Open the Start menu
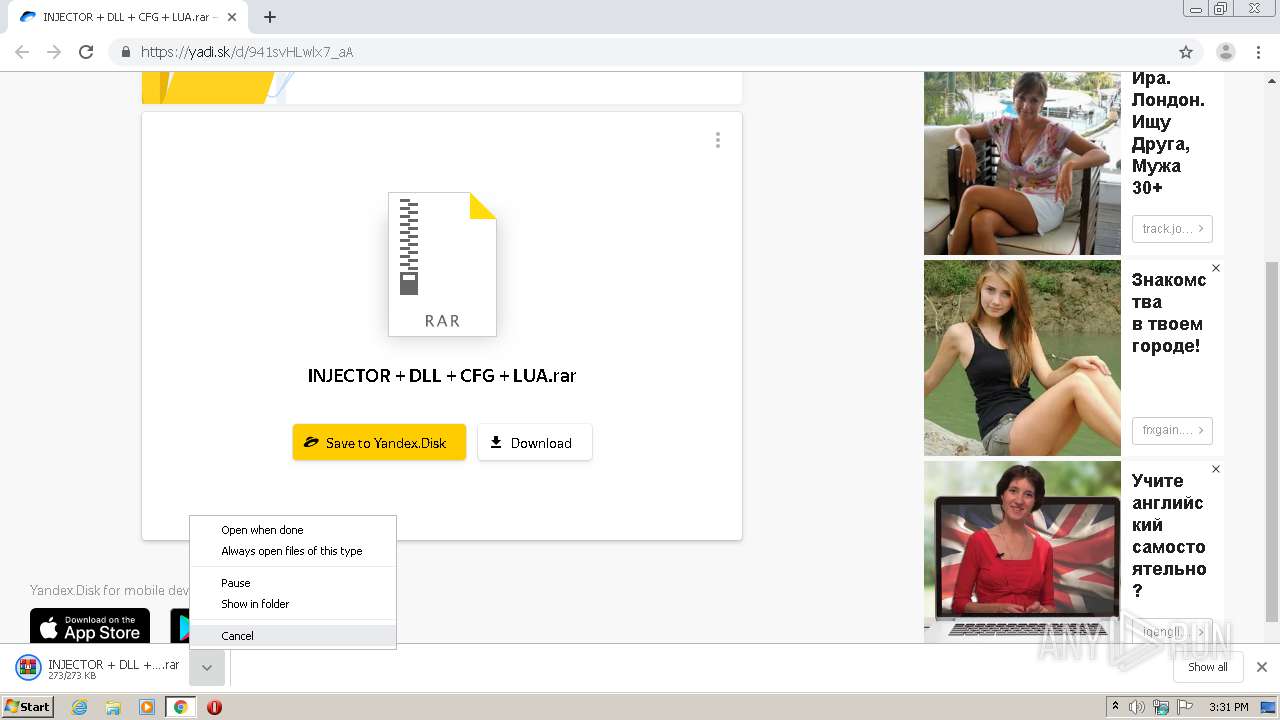The image size is (1280, 720). (x=27, y=707)
